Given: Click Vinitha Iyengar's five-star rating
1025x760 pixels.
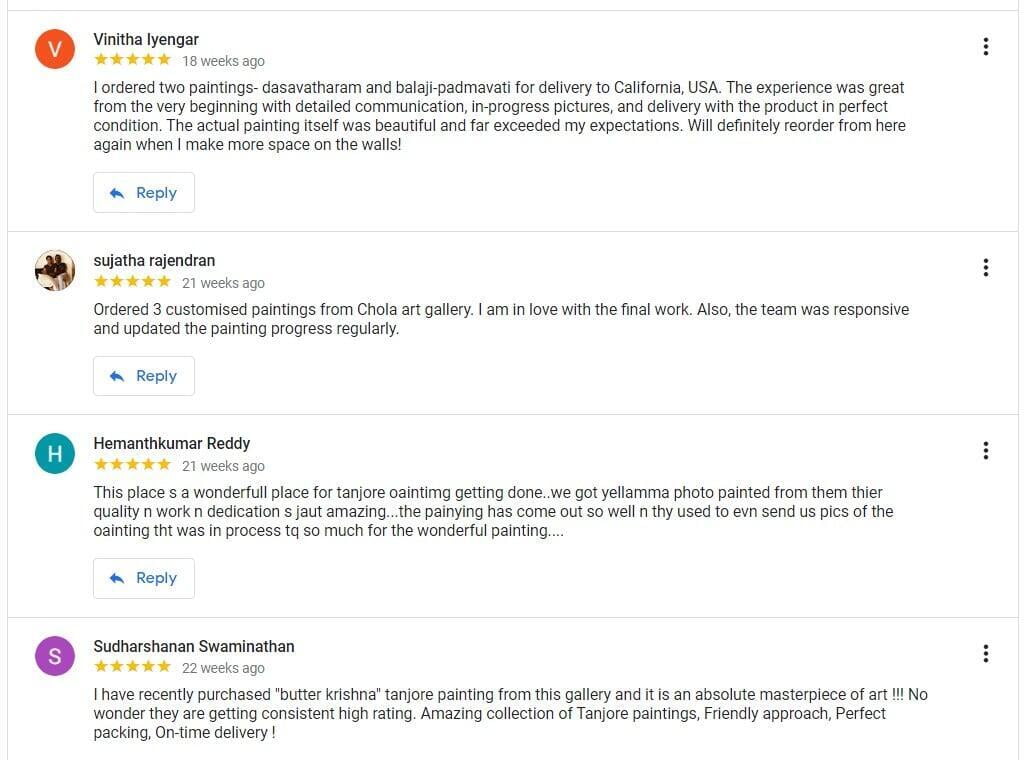Looking at the screenshot, I should click(132, 61).
